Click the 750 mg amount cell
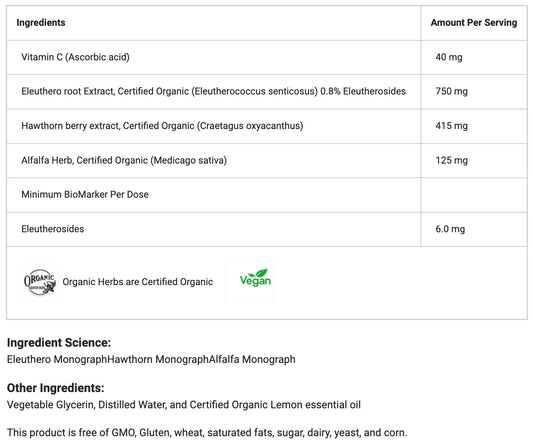 [474, 92]
